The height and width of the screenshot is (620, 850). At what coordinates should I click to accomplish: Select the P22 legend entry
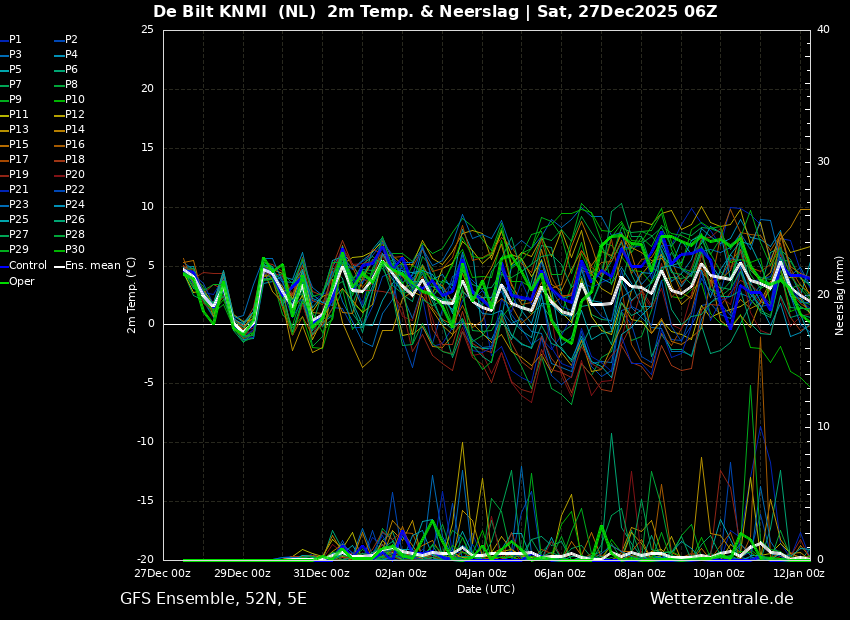(74, 190)
